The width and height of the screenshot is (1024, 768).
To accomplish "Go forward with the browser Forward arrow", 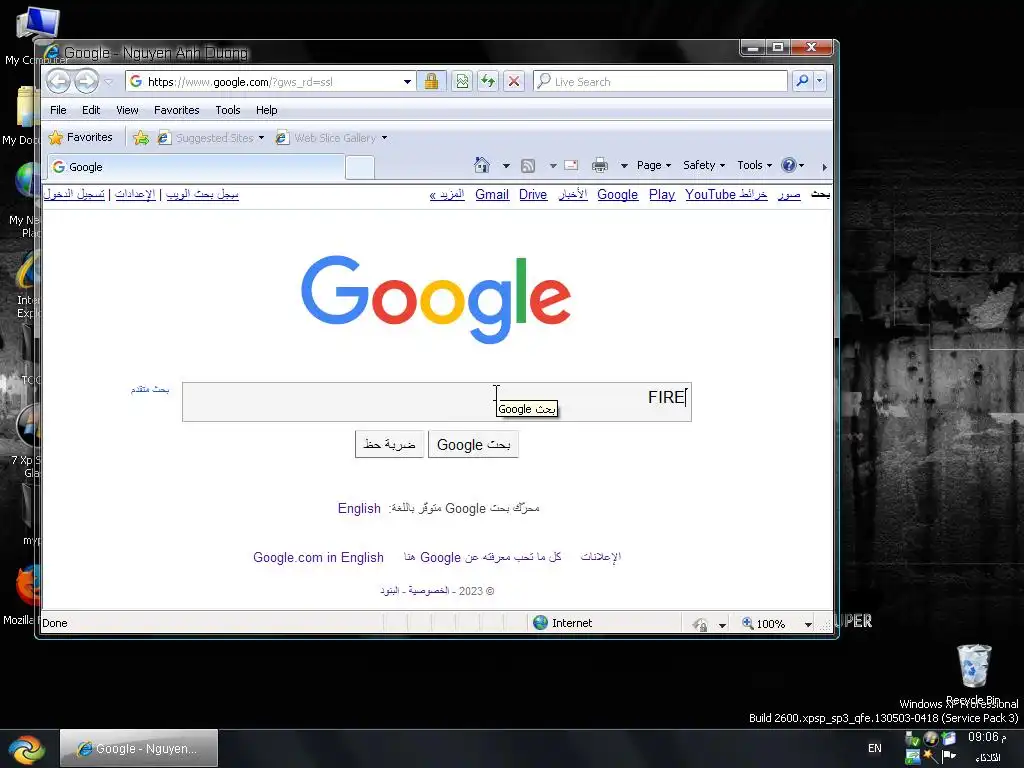I will 86,82.
